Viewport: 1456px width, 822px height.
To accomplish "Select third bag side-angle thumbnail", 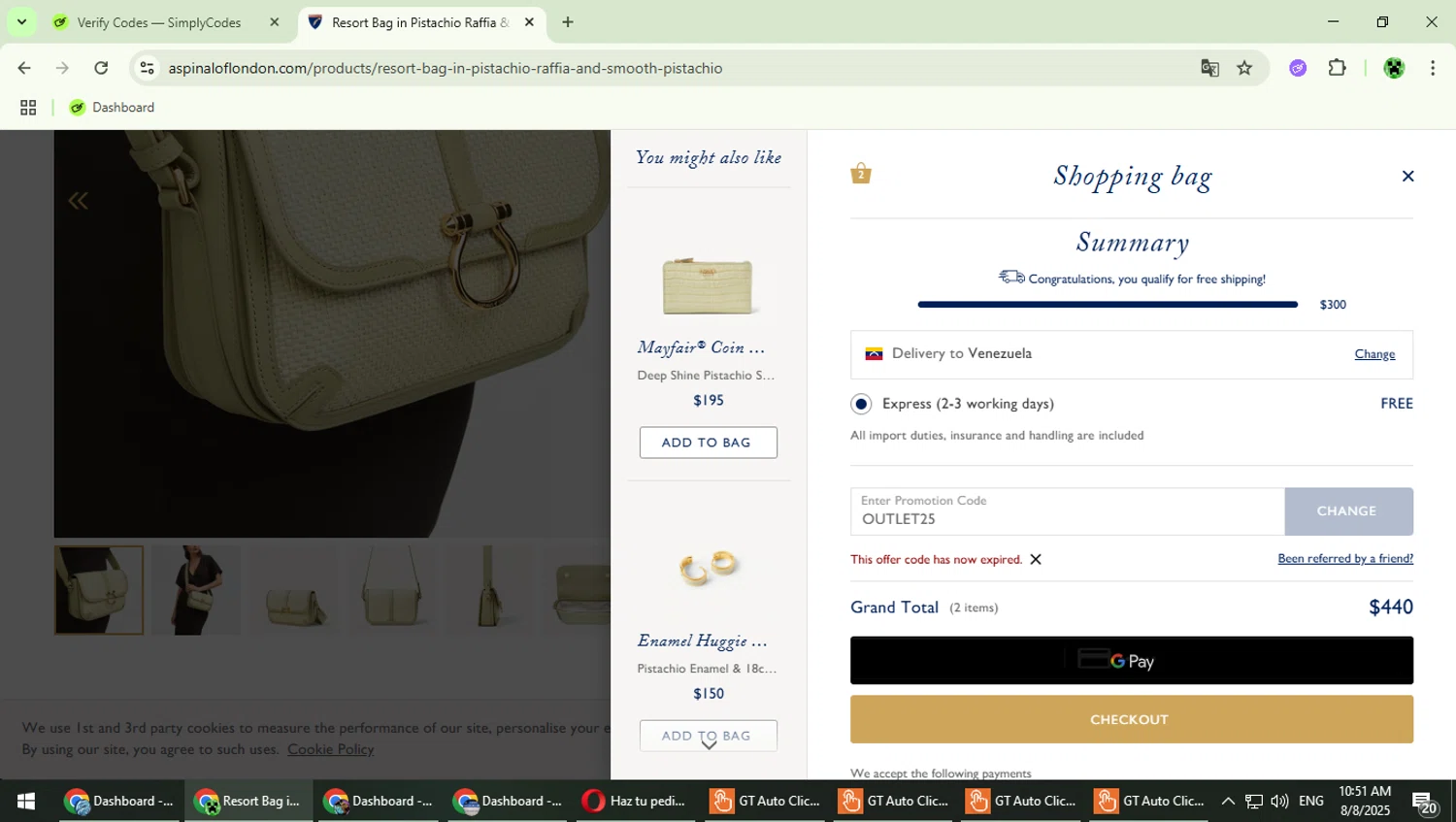I will click(x=293, y=590).
